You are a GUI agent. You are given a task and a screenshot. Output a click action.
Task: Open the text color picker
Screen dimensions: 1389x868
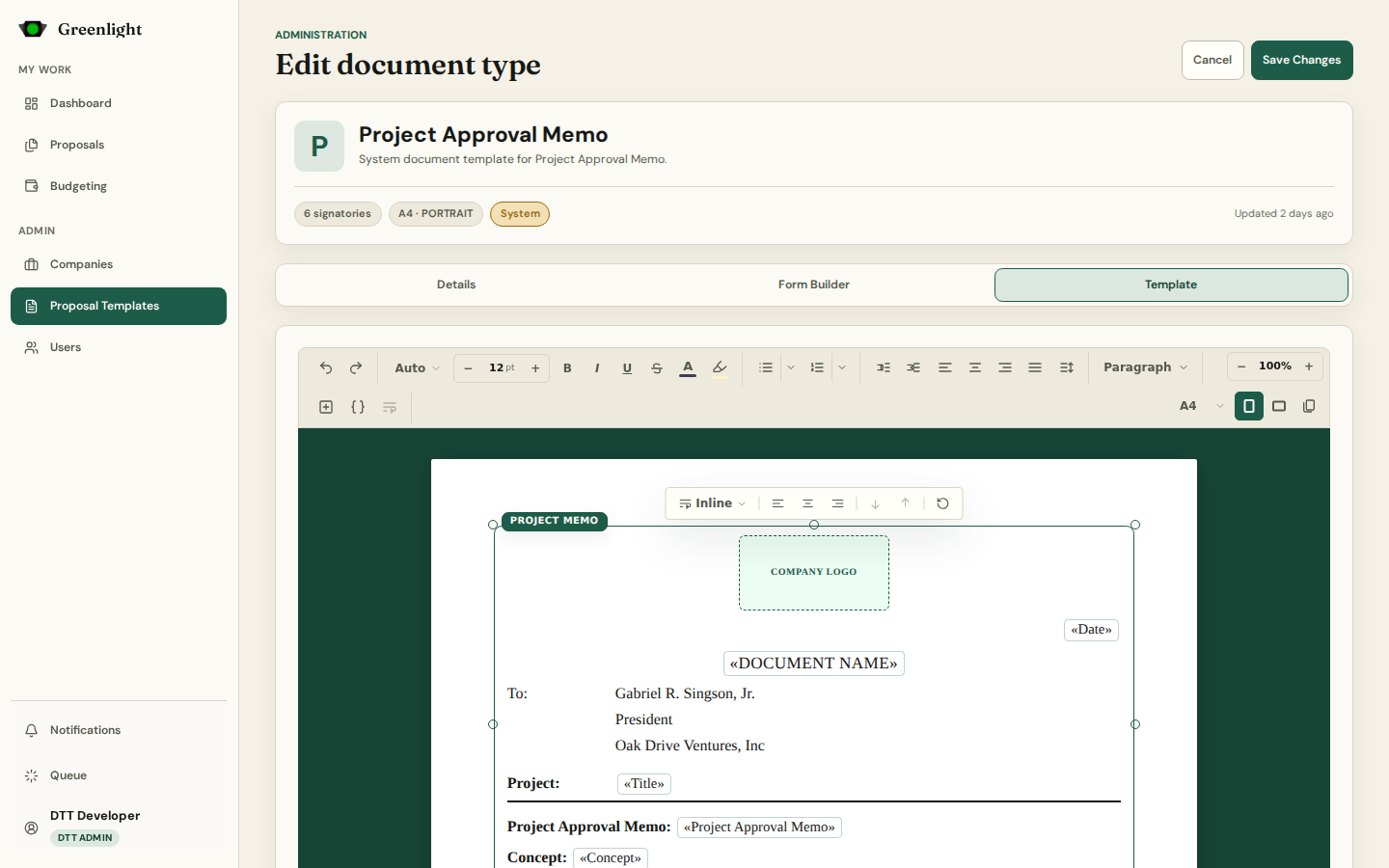click(688, 367)
